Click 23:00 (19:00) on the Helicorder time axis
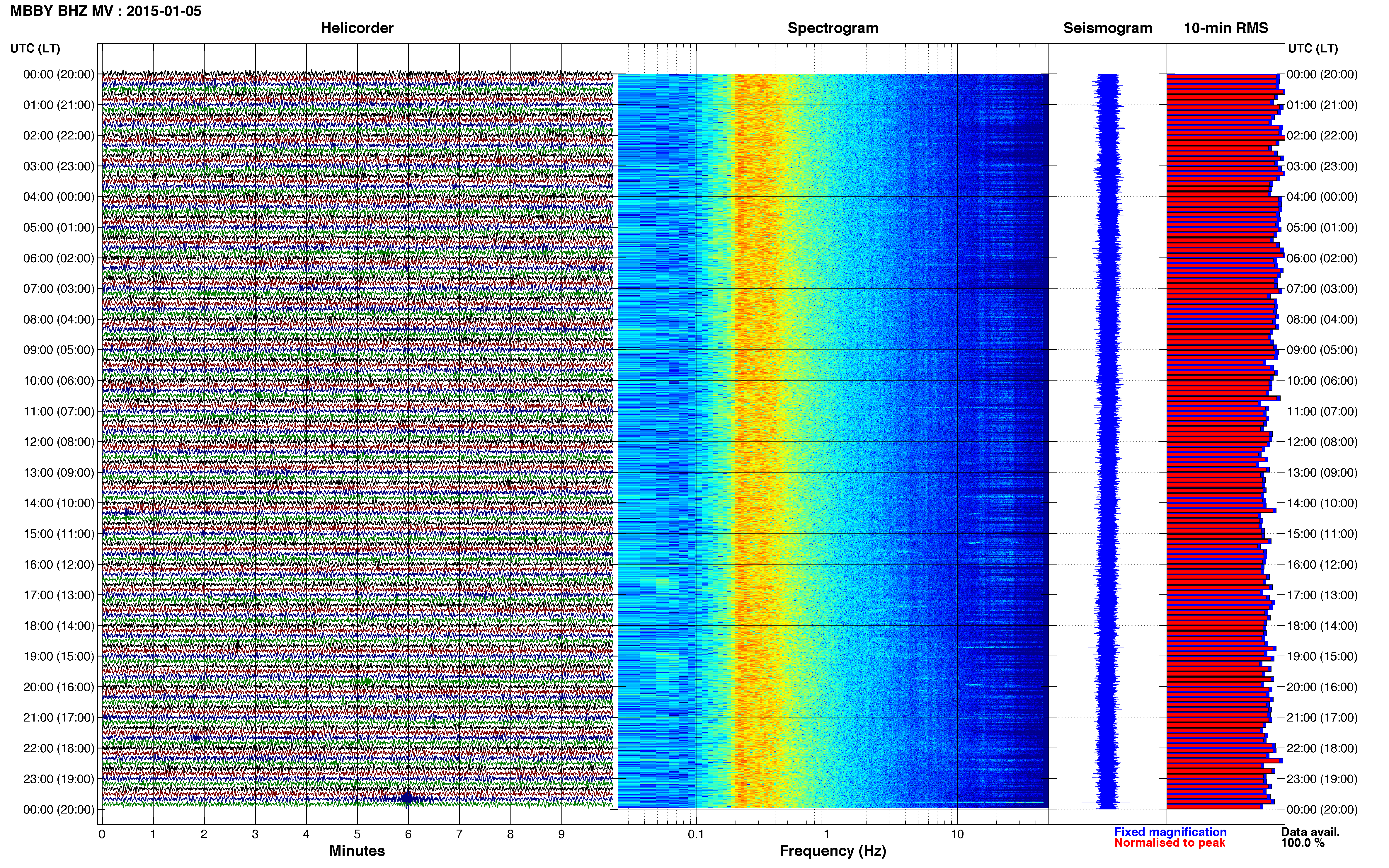 click(x=59, y=779)
